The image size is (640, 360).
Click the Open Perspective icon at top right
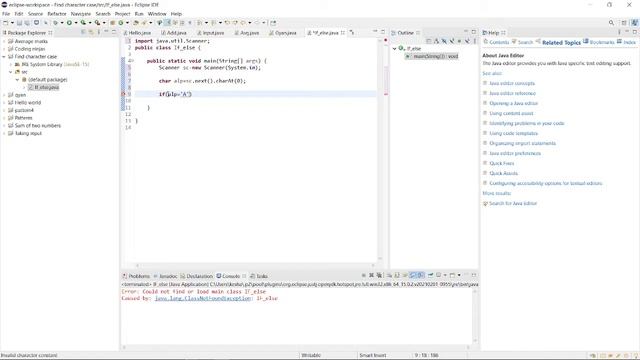tap(624, 23)
